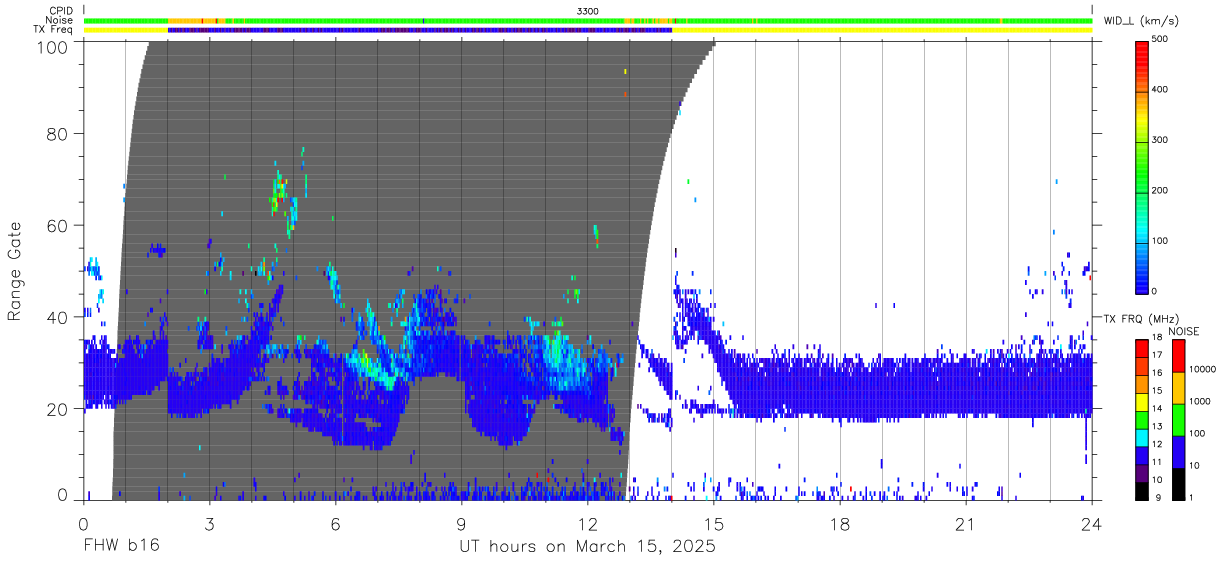Click the 40 tick on range gate axis
Image resolution: width=1228 pixels, height=567 pixels.
[58, 317]
